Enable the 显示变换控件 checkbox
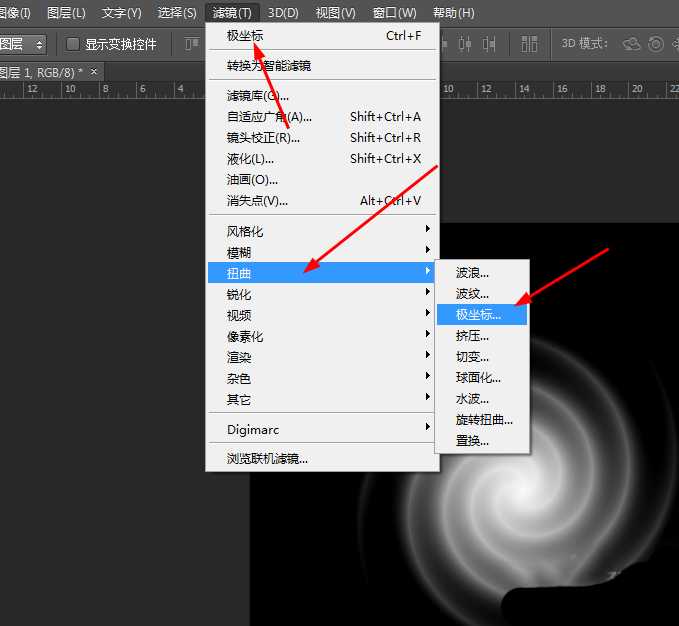679x626 pixels. 73,44
